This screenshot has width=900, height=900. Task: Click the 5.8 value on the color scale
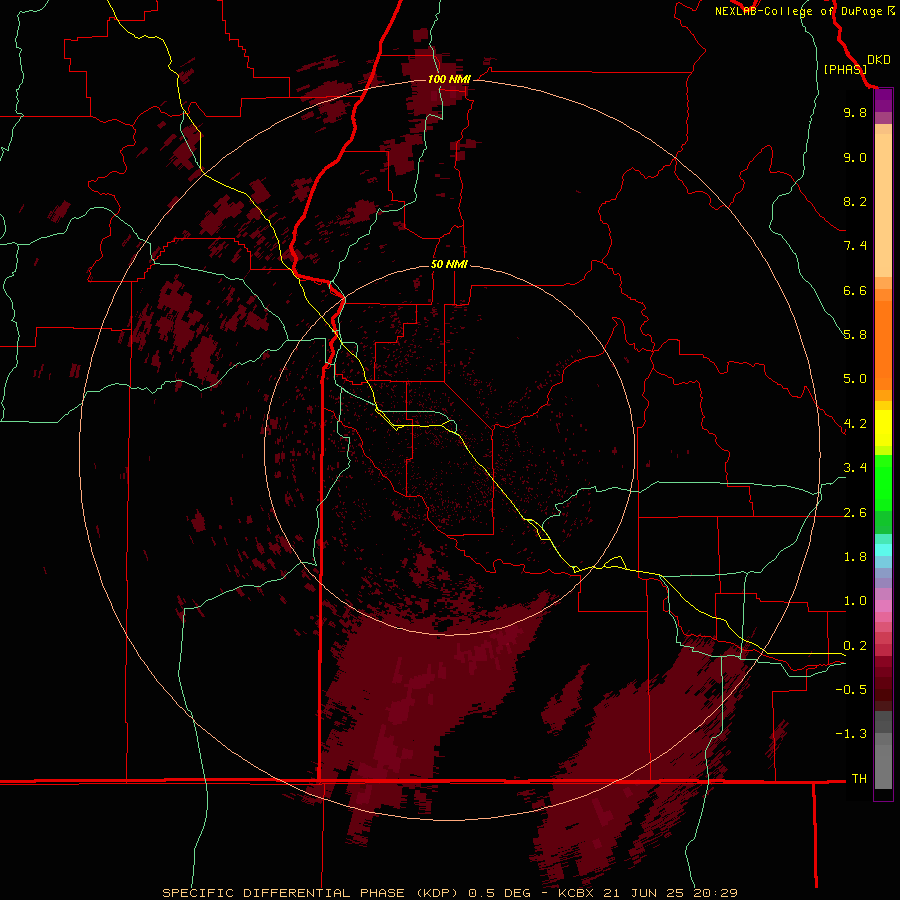pos(855,335)
